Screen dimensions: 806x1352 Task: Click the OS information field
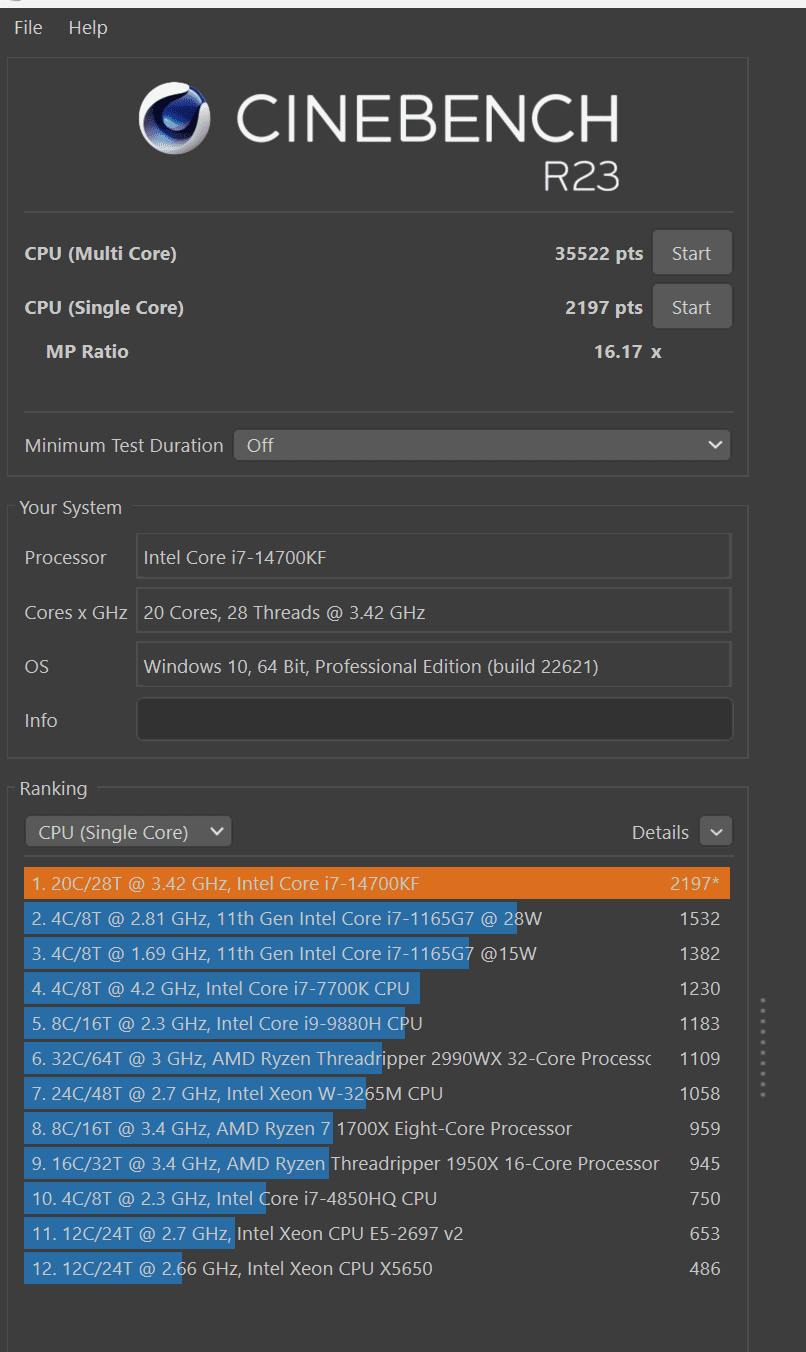coord(434,666)
